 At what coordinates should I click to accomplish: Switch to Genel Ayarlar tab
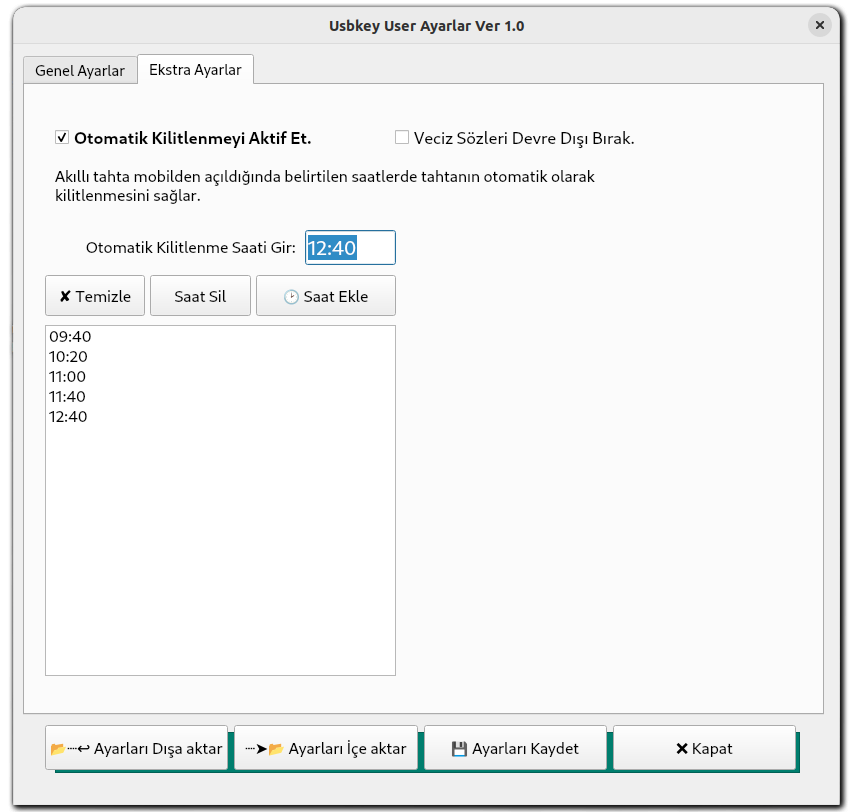point(80,71)
